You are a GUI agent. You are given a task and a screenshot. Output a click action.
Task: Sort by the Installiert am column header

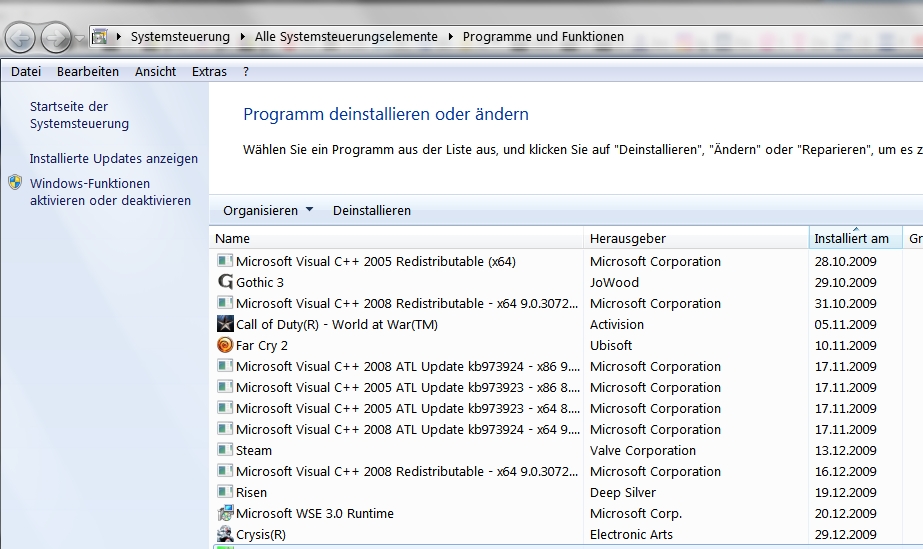point(855,238)
